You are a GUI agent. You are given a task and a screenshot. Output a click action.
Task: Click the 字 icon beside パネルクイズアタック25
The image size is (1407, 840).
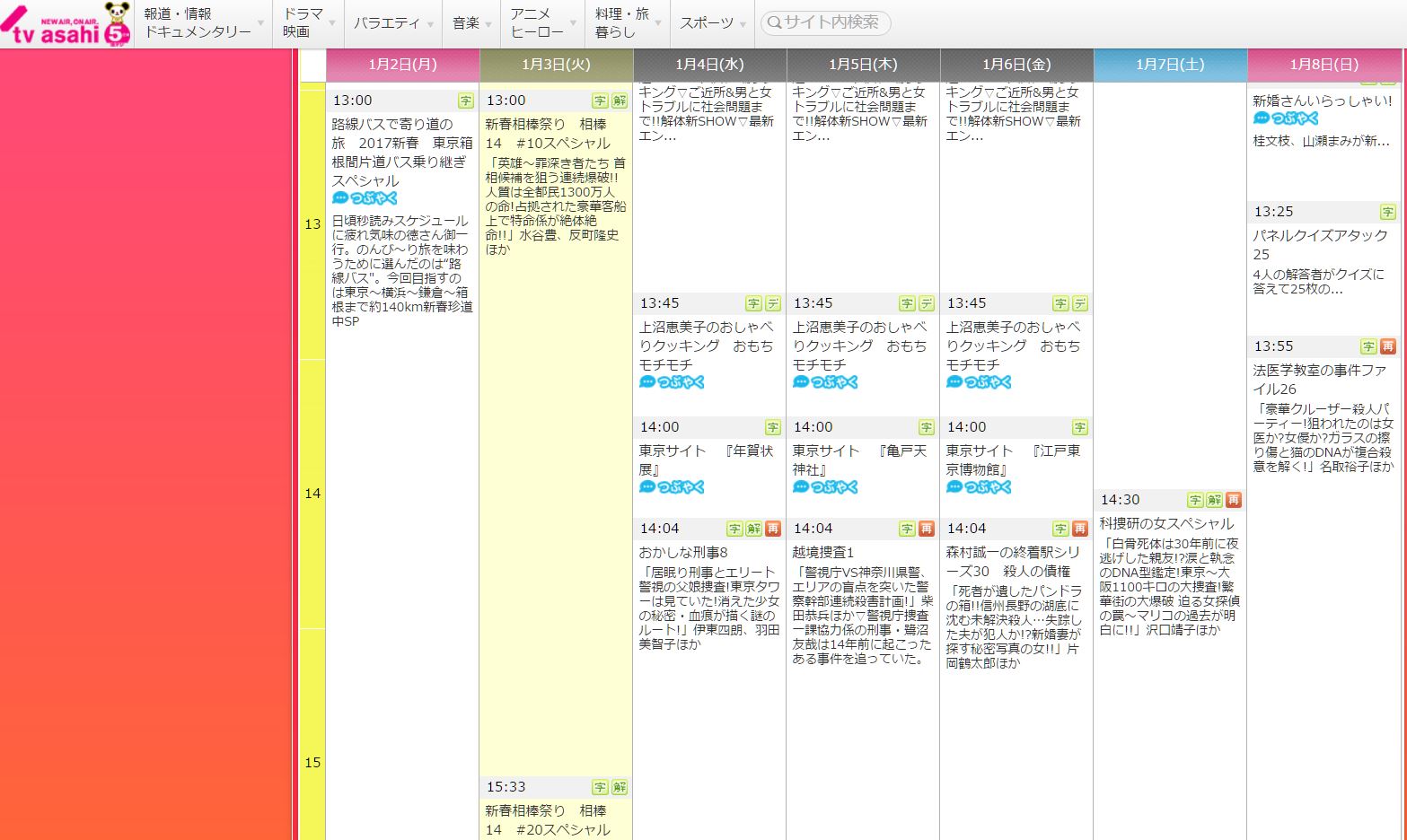[x=1388, y=211]
